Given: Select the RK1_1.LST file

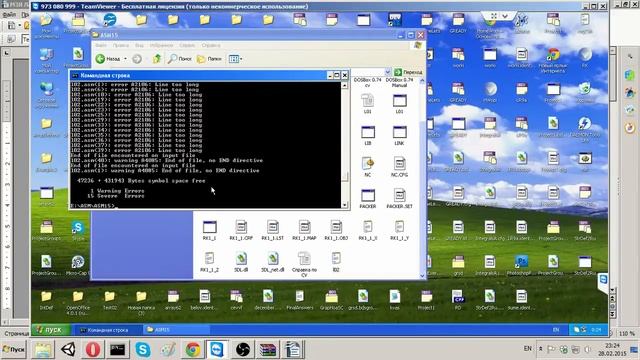Looking at the screenshot, I should pyautogui.click(x=273, y=230).
